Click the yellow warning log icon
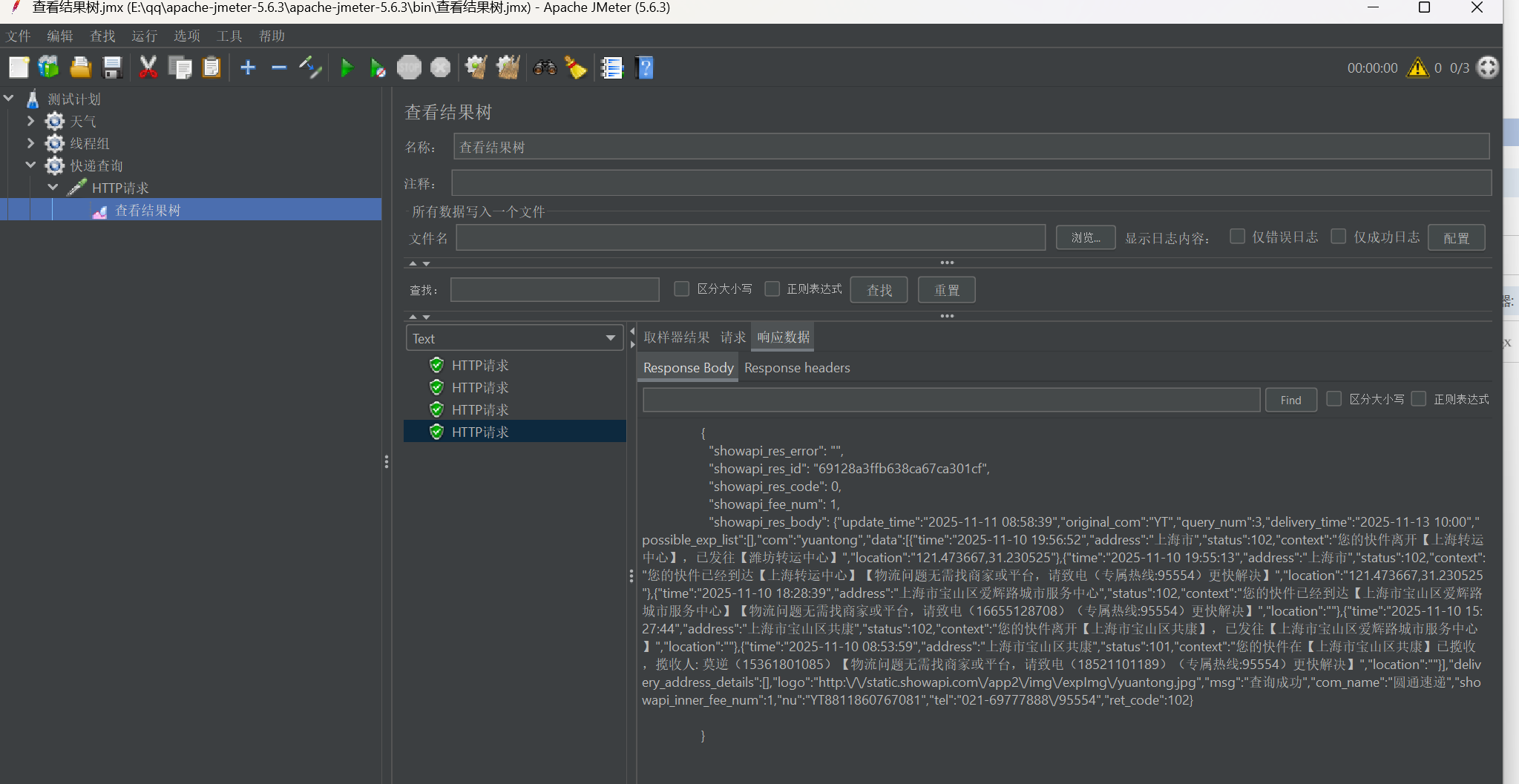Viewport: 1519px width, 784px height. tap(1418, 67)
